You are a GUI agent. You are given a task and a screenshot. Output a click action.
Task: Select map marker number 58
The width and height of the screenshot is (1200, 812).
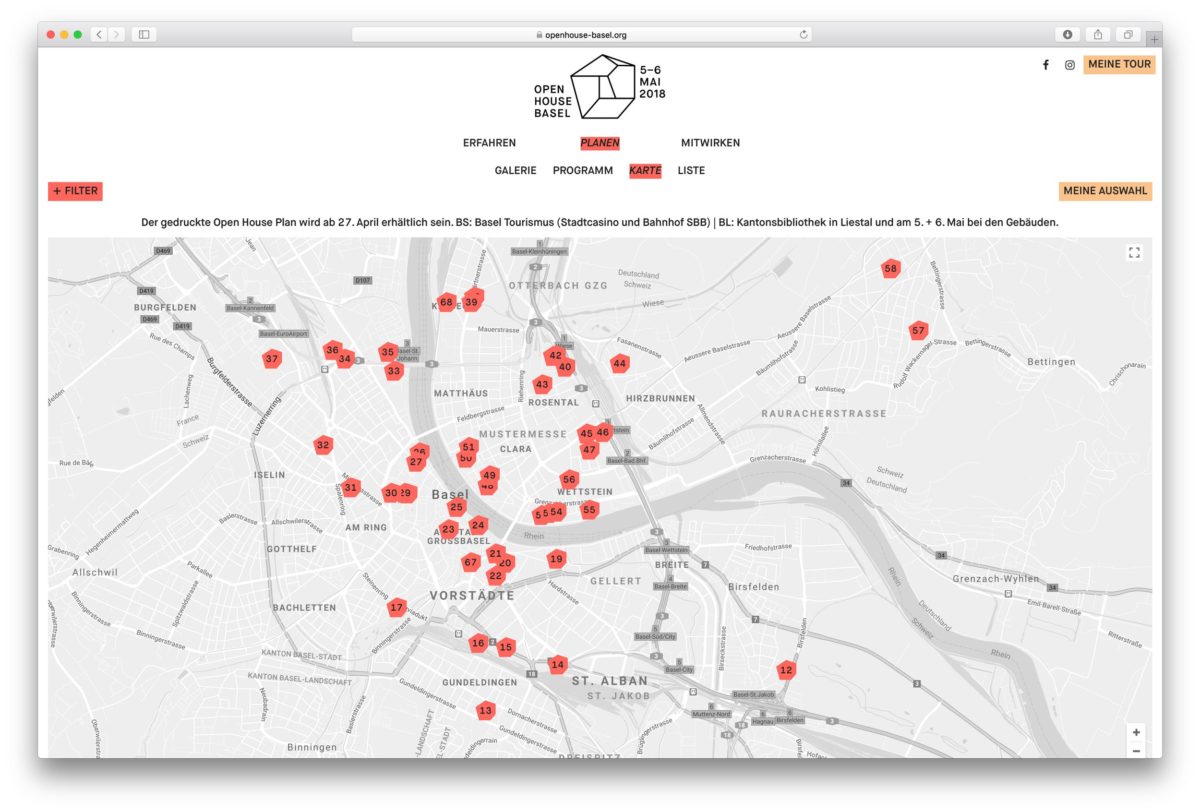coord(890,268)
